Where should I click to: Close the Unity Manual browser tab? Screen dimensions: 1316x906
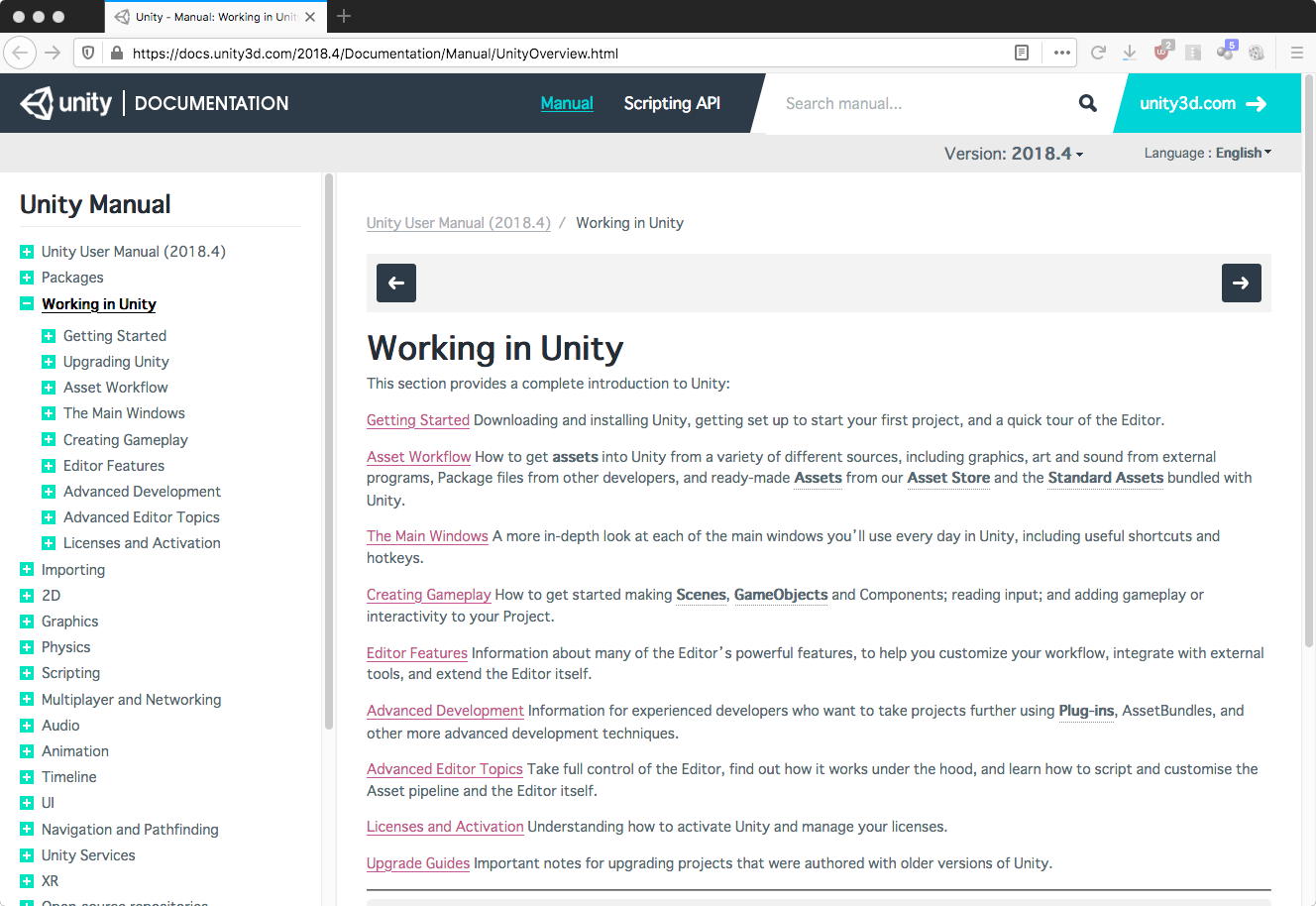pos(310,17)
